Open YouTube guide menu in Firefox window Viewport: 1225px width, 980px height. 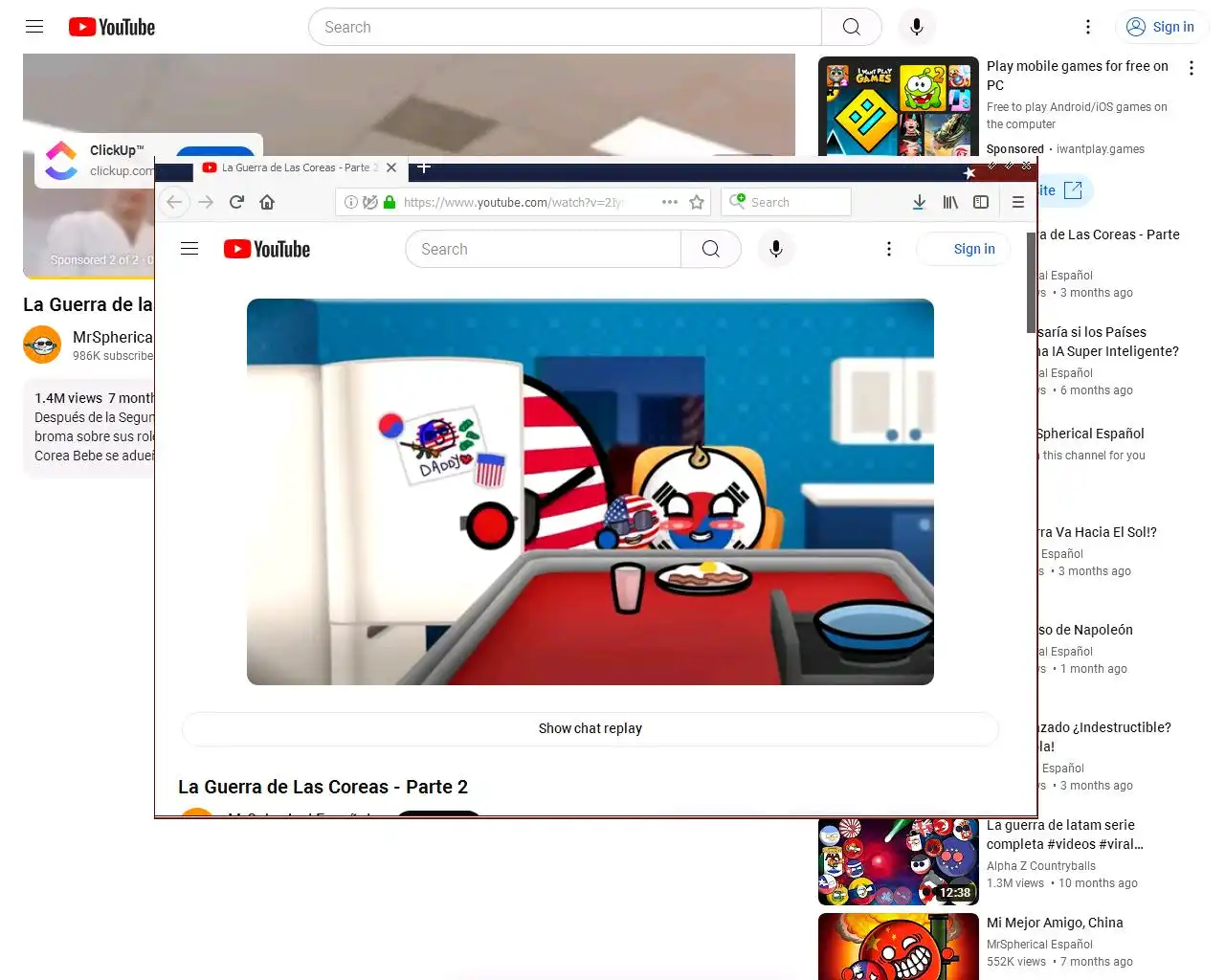189,249
